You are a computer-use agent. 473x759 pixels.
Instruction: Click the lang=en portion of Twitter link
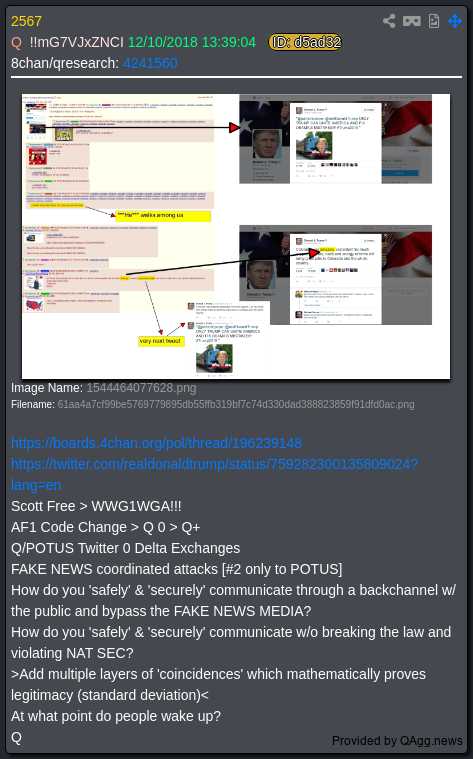pyautogui.click(x=36, y=485)
